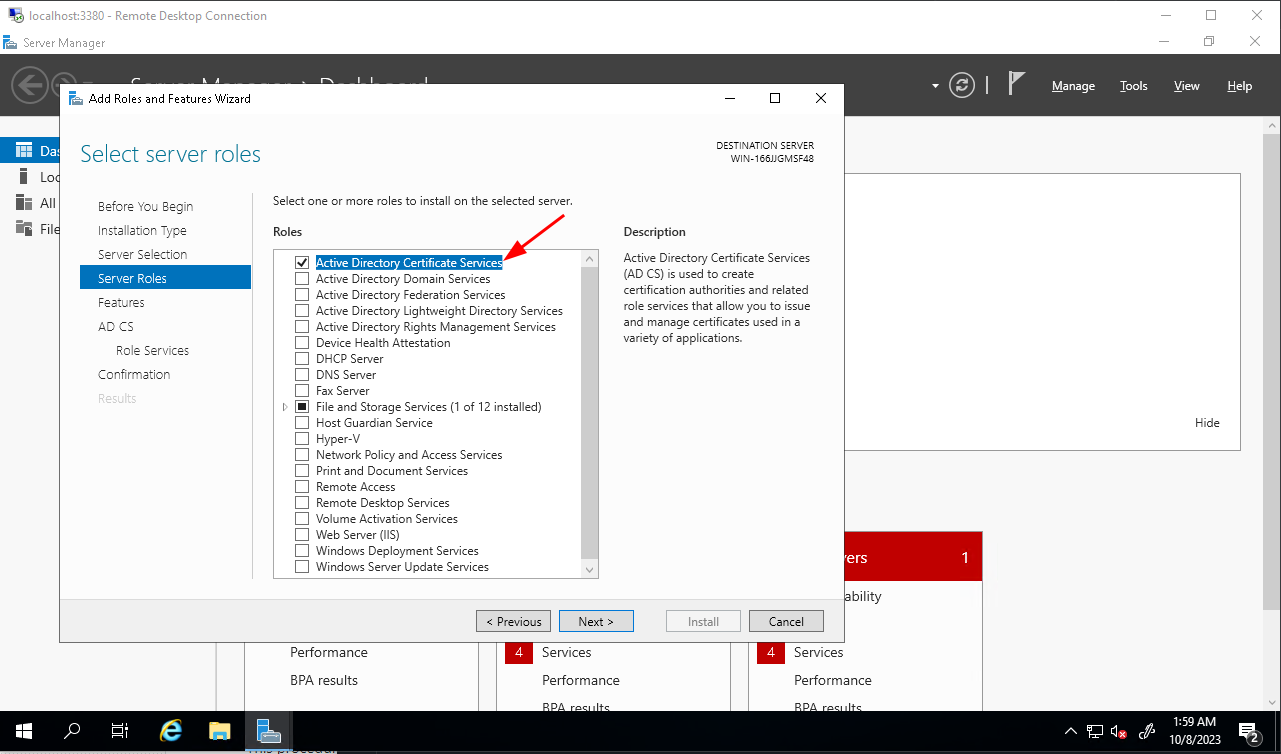Open taskbar search magnifier icon
Viewport: 1281px width, 754px height.
point(73,731)
